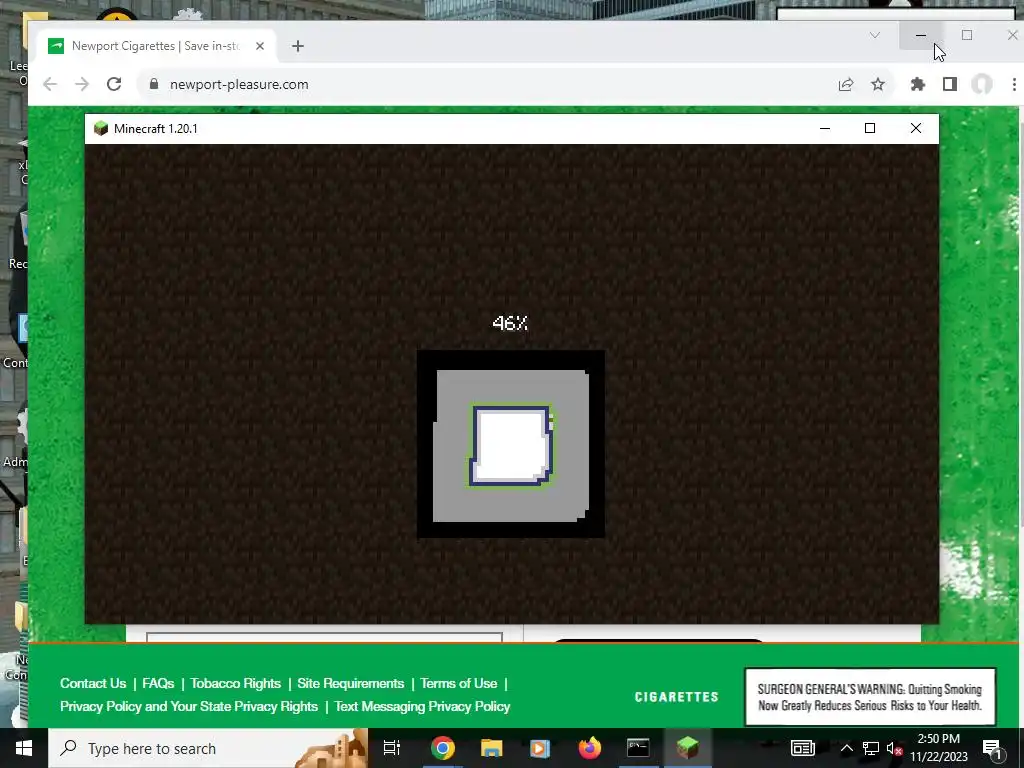Viewport: 1024px width, 768px height.
Task: Open the Terms of Use link
Action: (x=458, y=683)
